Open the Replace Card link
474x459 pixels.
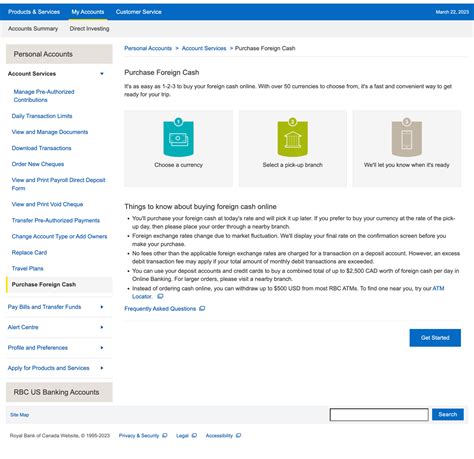[x=29, y=253]
